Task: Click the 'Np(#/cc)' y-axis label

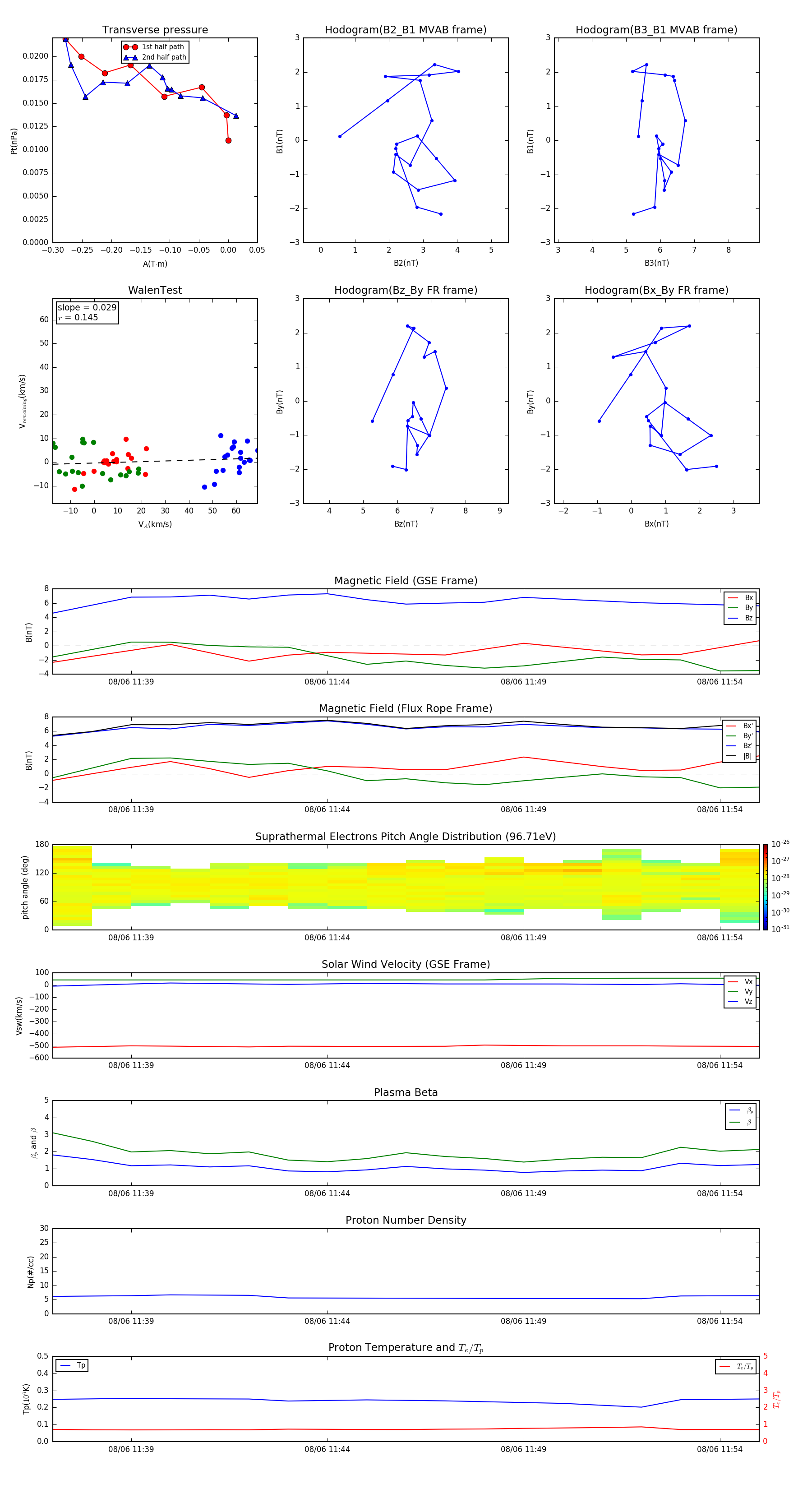Action: click(31, 1271)
